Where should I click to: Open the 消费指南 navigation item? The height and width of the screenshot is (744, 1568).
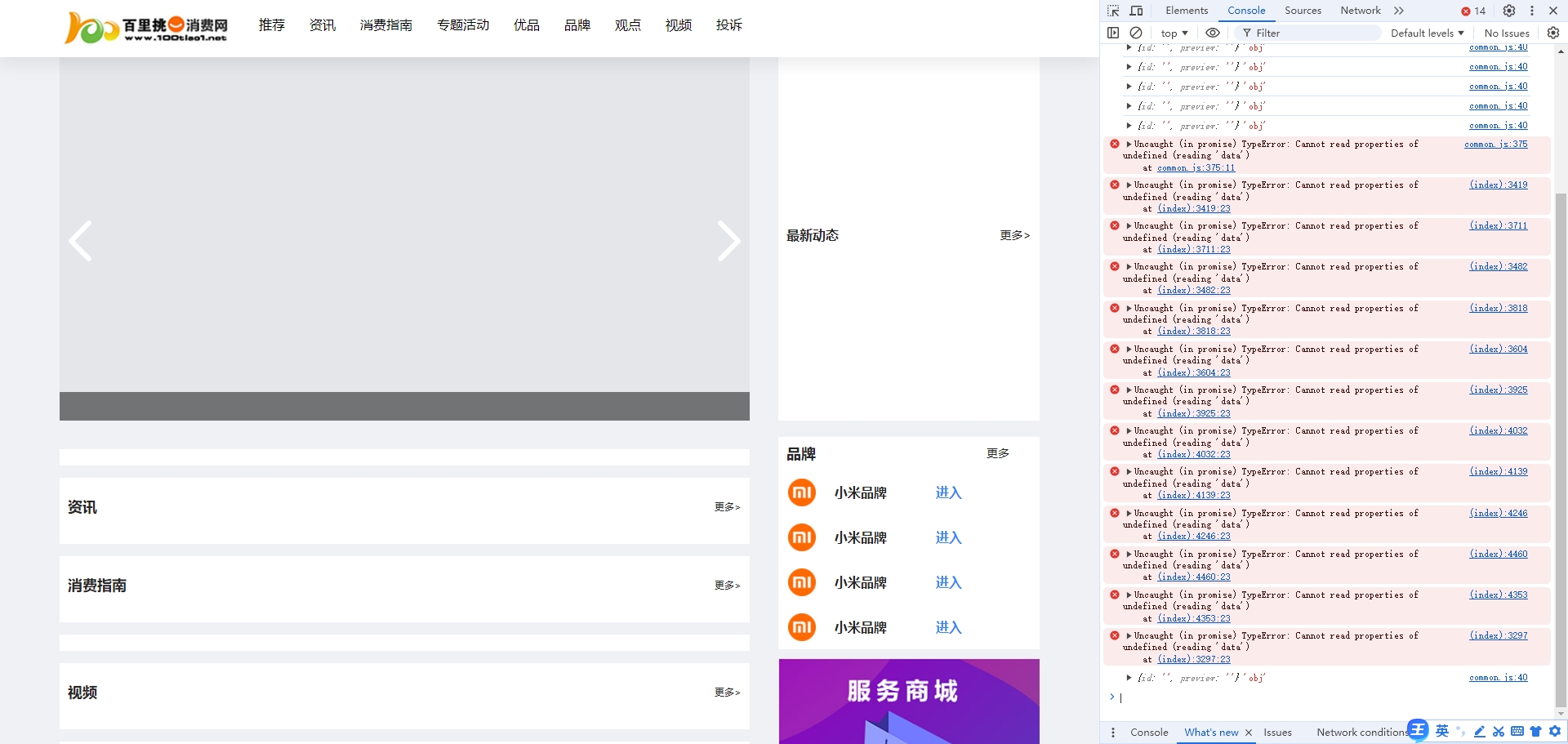click(386, 25)
